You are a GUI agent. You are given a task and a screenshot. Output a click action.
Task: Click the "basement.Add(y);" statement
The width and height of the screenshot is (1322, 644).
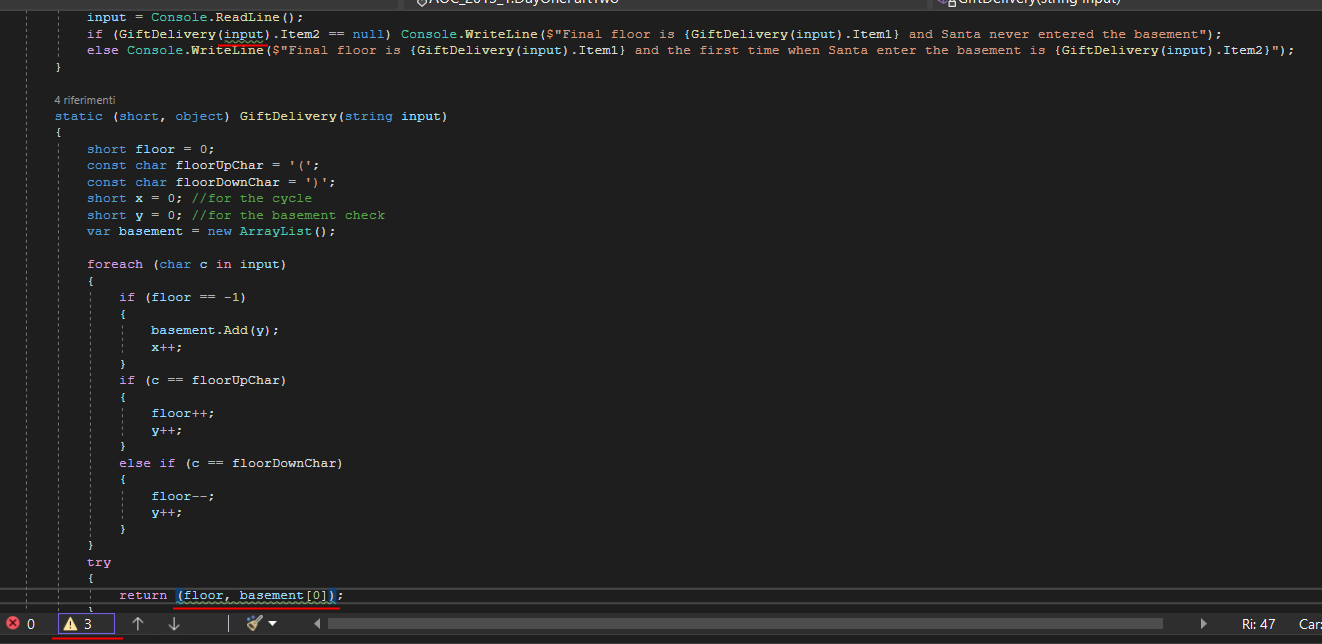(215, 330)
